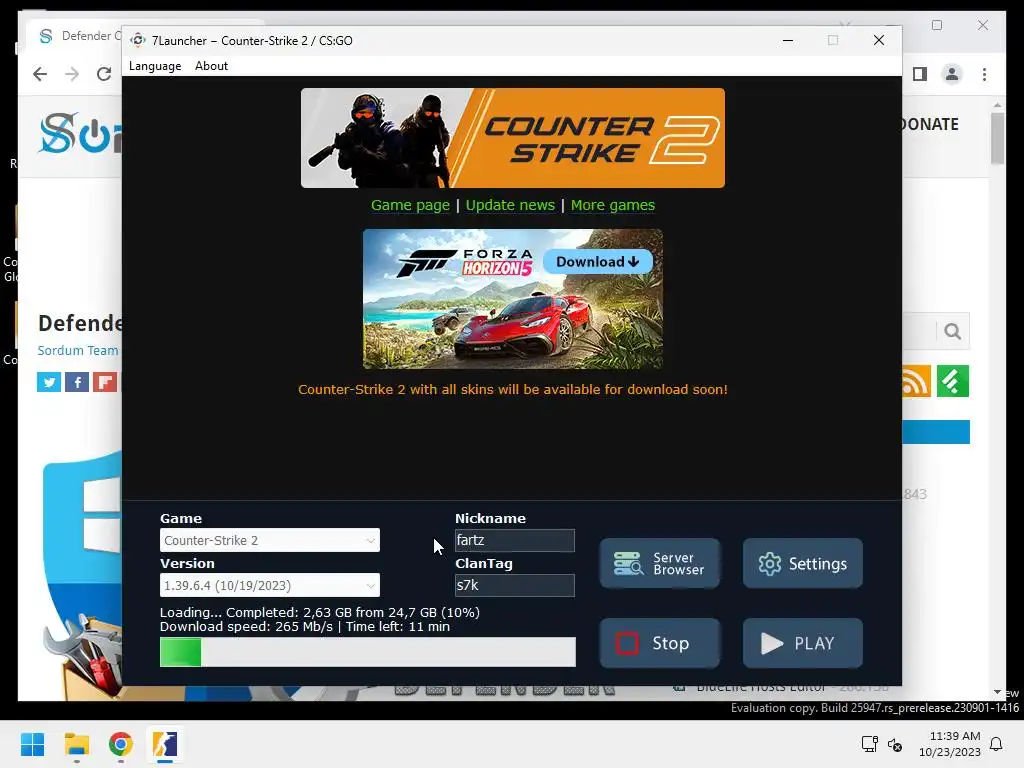Open the notifications bell in system tray

(x=996, y=744)
